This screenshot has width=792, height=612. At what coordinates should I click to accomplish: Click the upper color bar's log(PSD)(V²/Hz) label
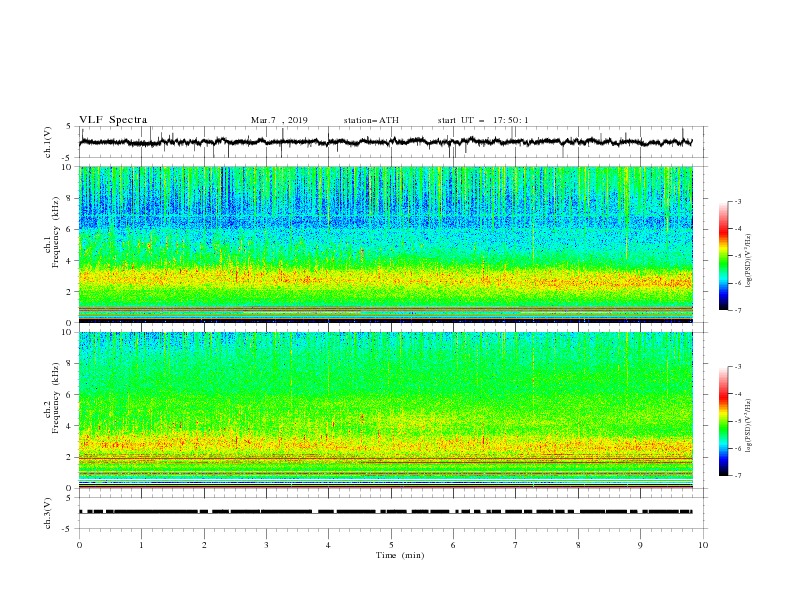[748, 261]
